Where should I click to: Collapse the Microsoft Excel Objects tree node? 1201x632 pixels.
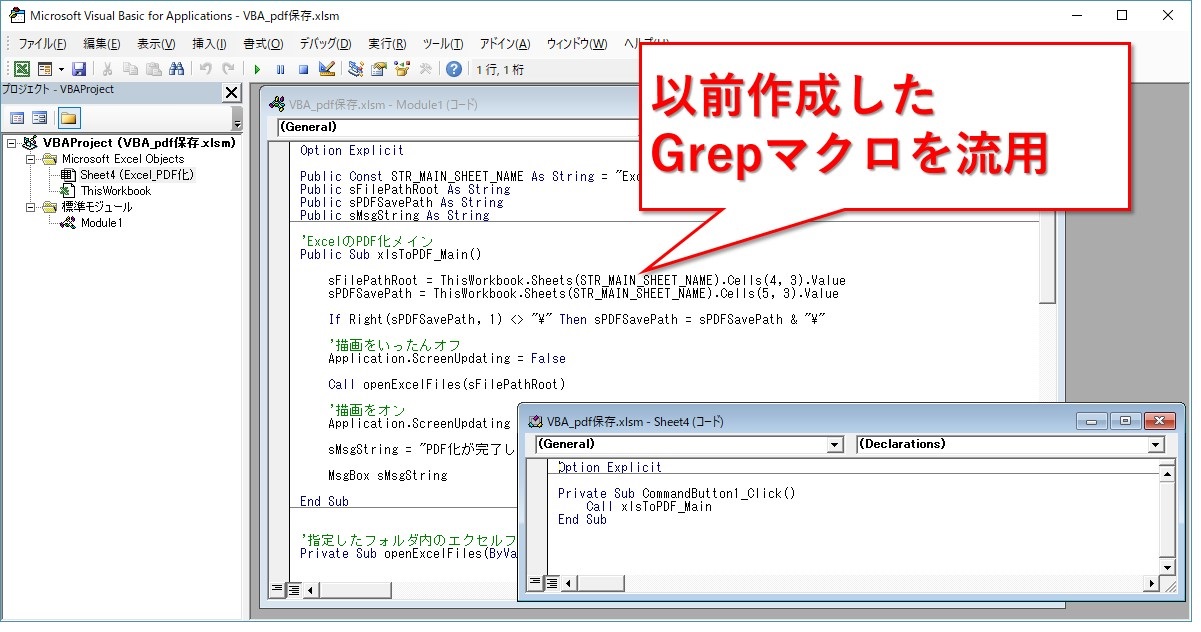[32, 158]
